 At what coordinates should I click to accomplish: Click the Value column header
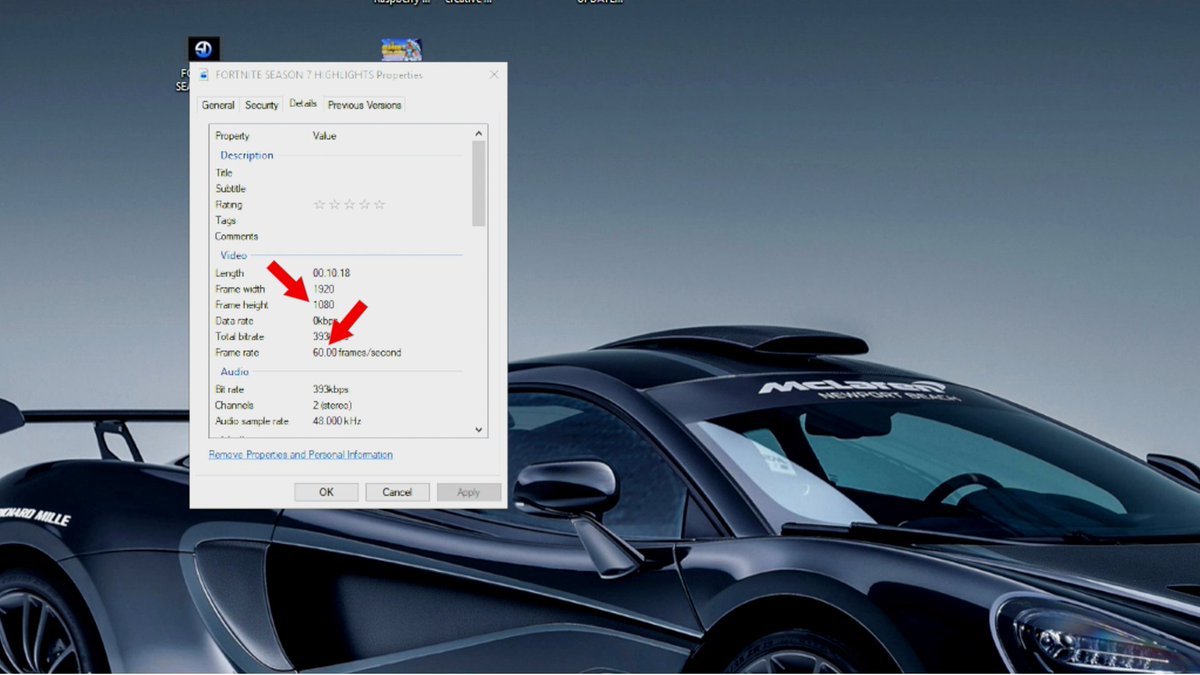coord(325,136)
